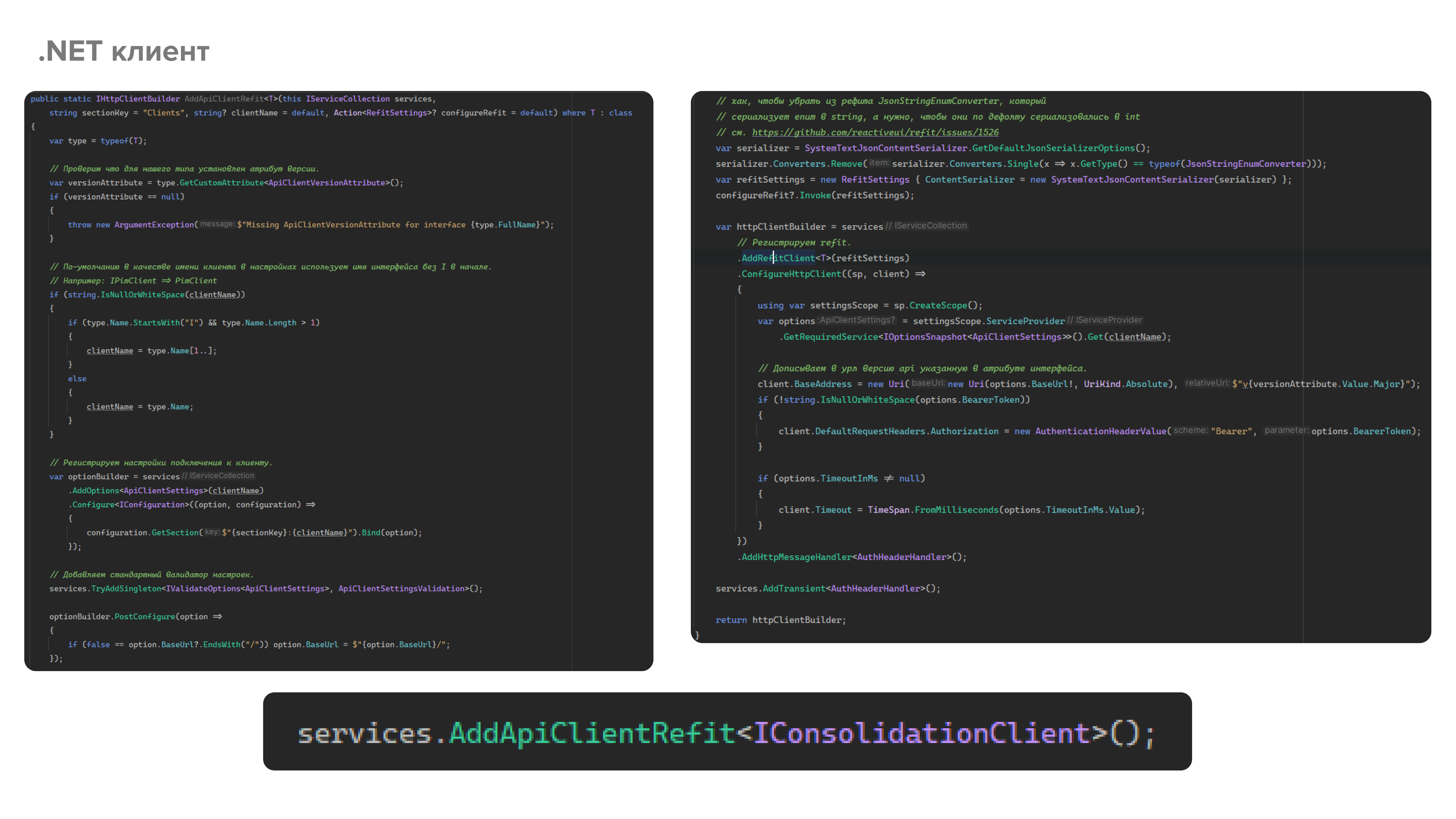Click ConfigureHttpClient method call
The width and height of the screenshot is (1456, 819).
coord(791,274)
